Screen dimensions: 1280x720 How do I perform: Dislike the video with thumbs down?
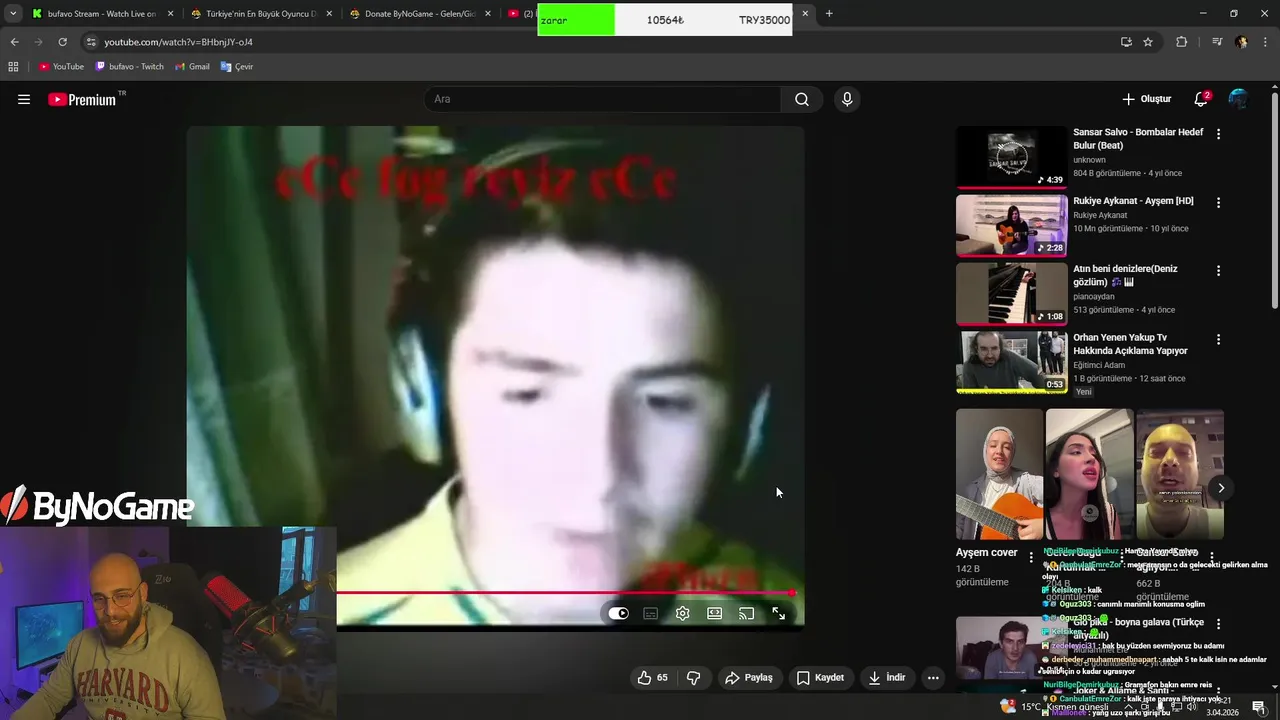[x=693, y=678]
